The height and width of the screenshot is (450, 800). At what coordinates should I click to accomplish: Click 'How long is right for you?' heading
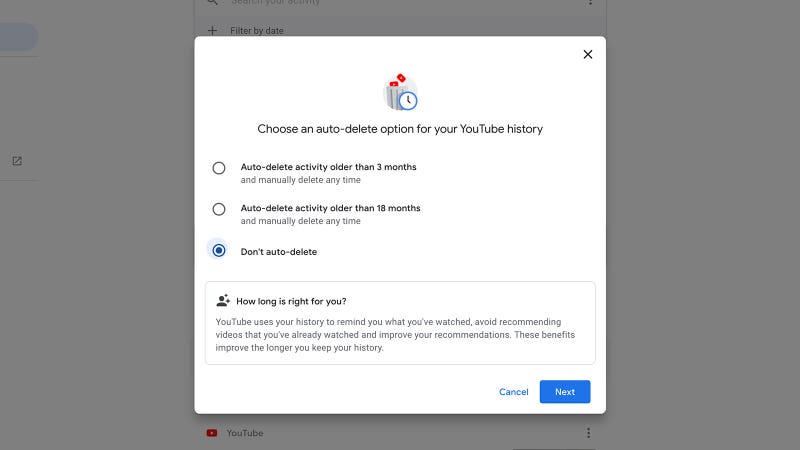291,301
